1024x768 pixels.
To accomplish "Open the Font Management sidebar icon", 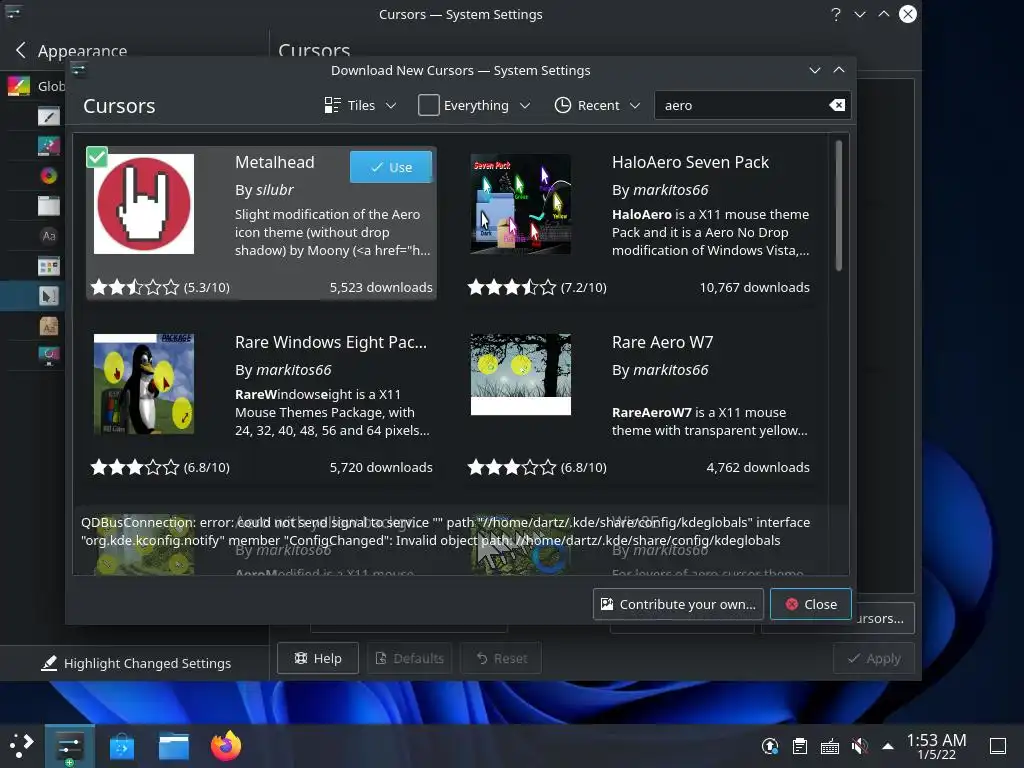I will coord(48,326).
